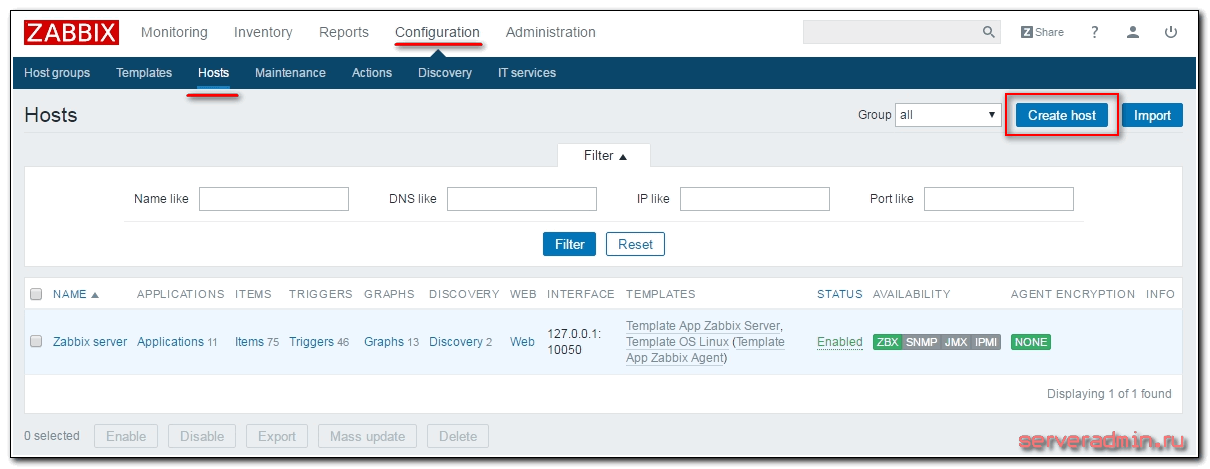
Task: Click the Create host button
Action: coord(1061,115)
